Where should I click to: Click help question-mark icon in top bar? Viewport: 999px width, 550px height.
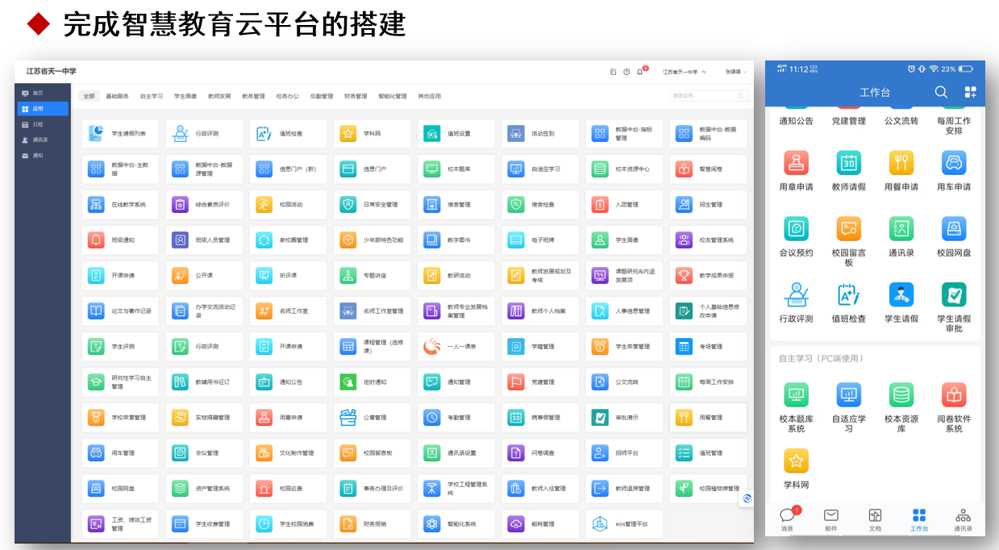point(626,72)
